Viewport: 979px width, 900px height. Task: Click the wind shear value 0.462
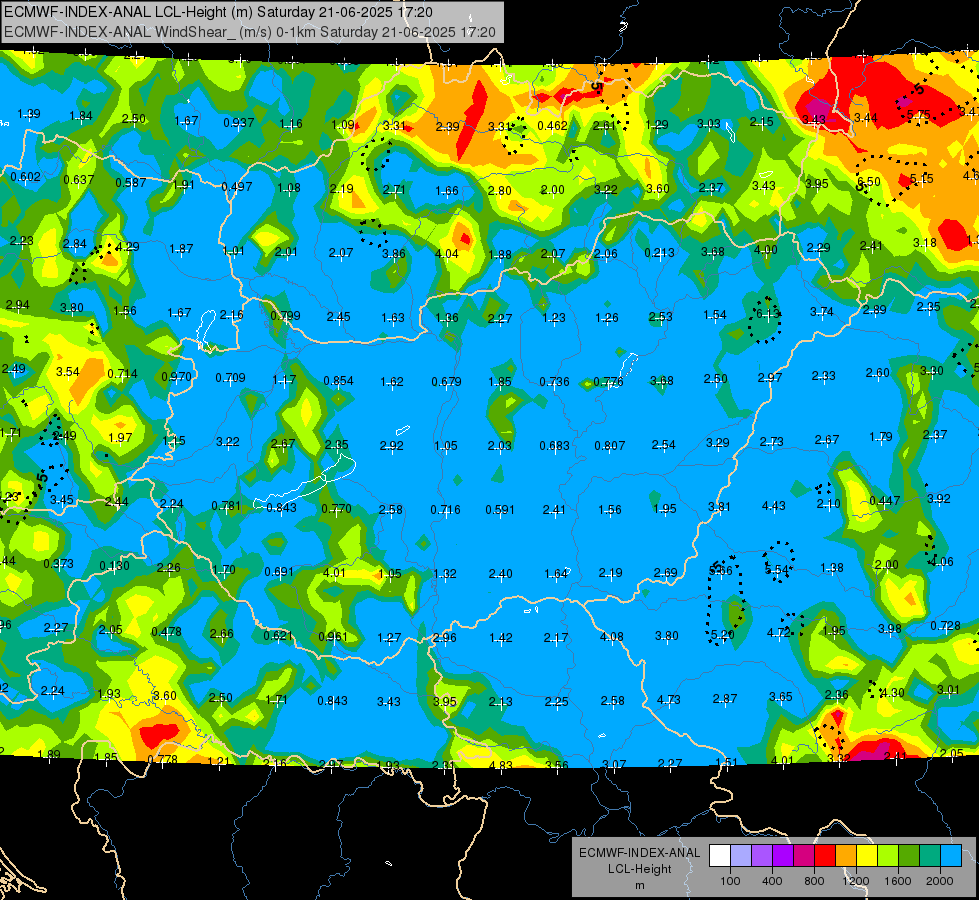552,126
